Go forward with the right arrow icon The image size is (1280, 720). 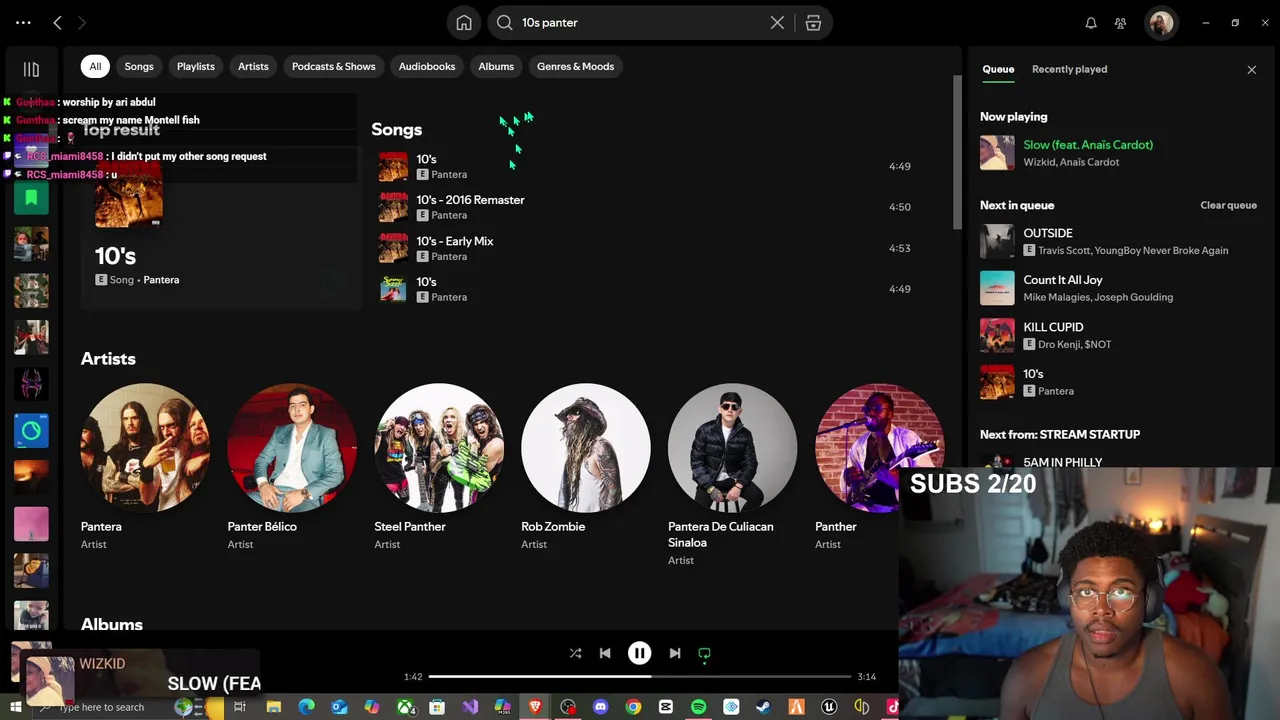(x=82, y=22)
